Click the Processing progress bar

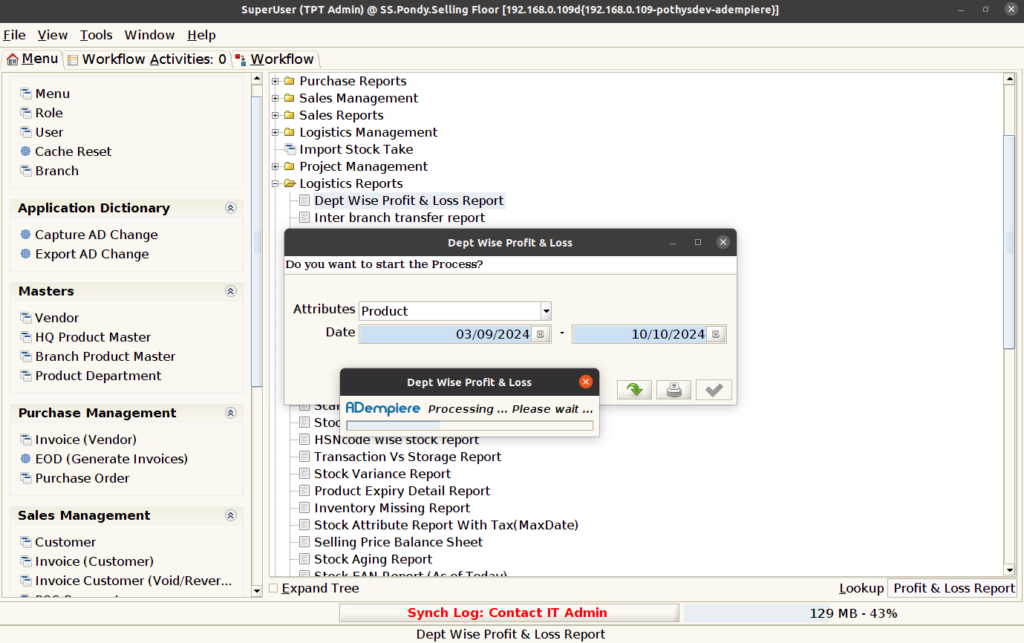click(x=470, y=426)
